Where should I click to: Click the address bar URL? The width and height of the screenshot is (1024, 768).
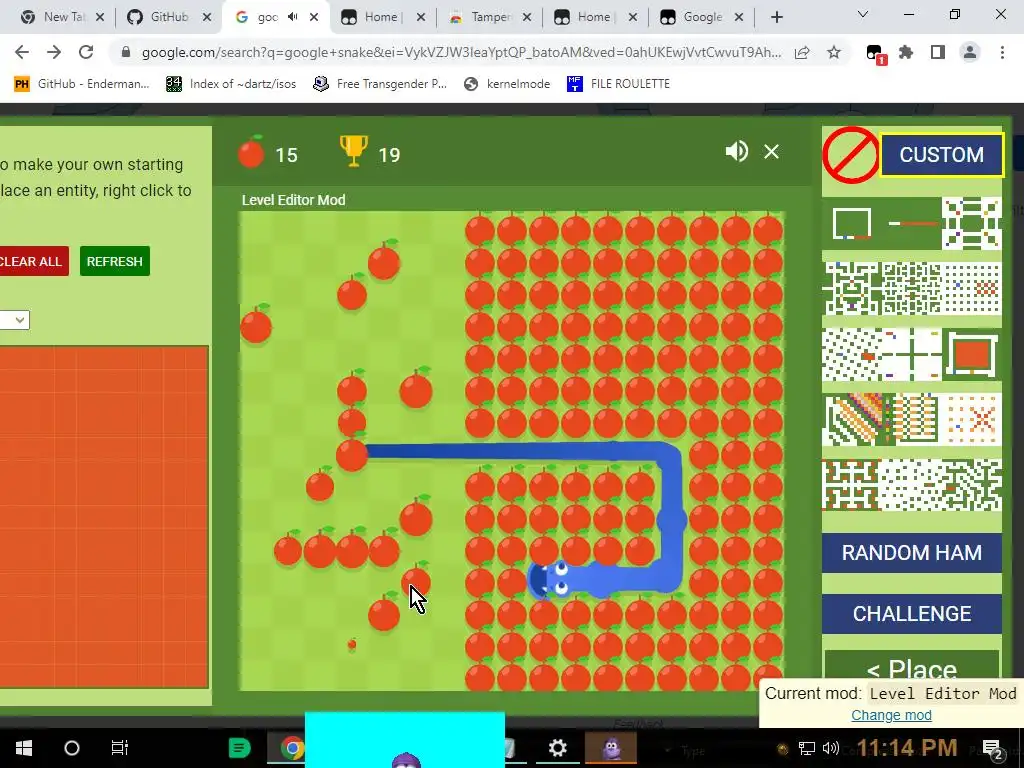coord(461,52)
